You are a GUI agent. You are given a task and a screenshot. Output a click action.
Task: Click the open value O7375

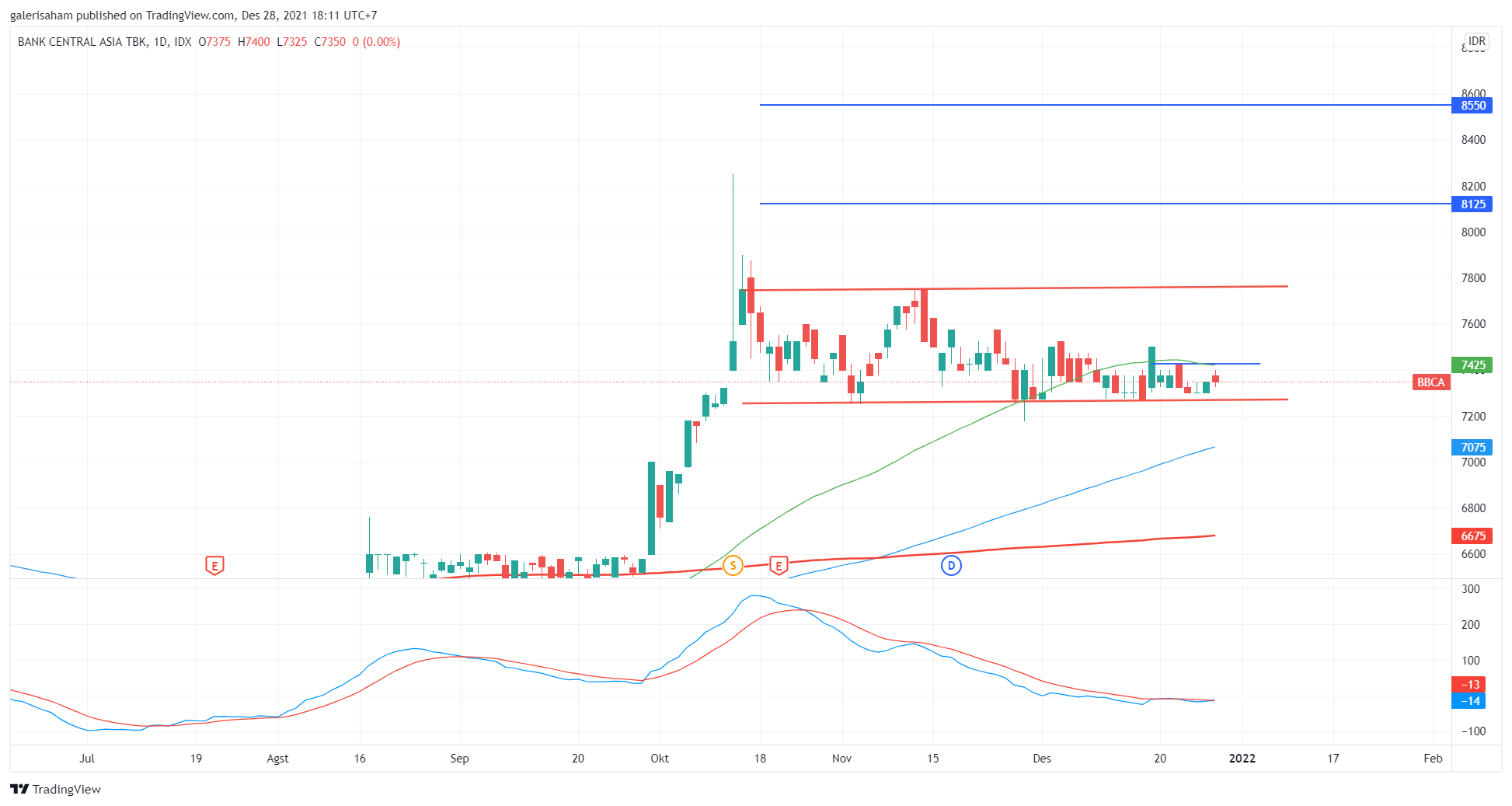214,42
